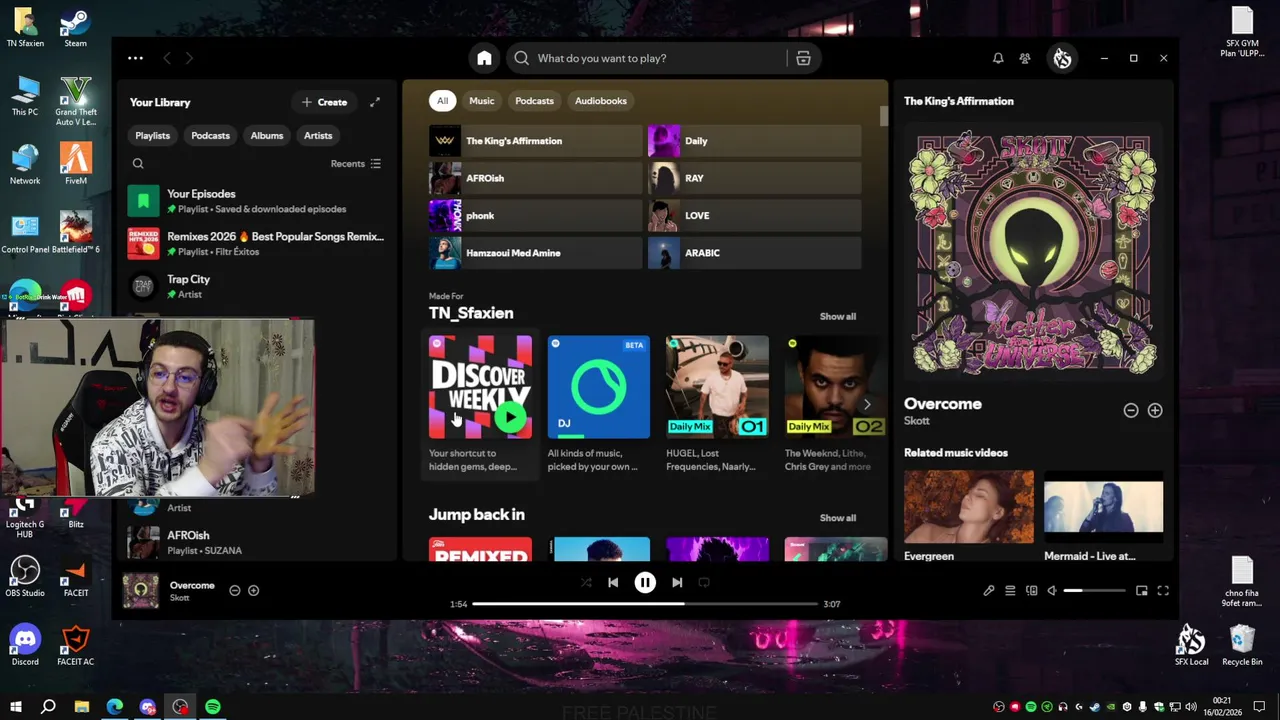Seek on the song progress bar

coord(645,604)
